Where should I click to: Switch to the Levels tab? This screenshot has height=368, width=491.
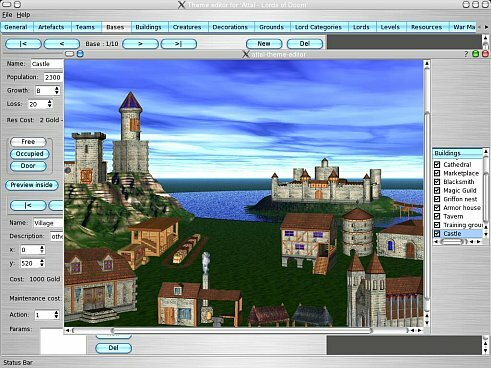coord(390,27)
